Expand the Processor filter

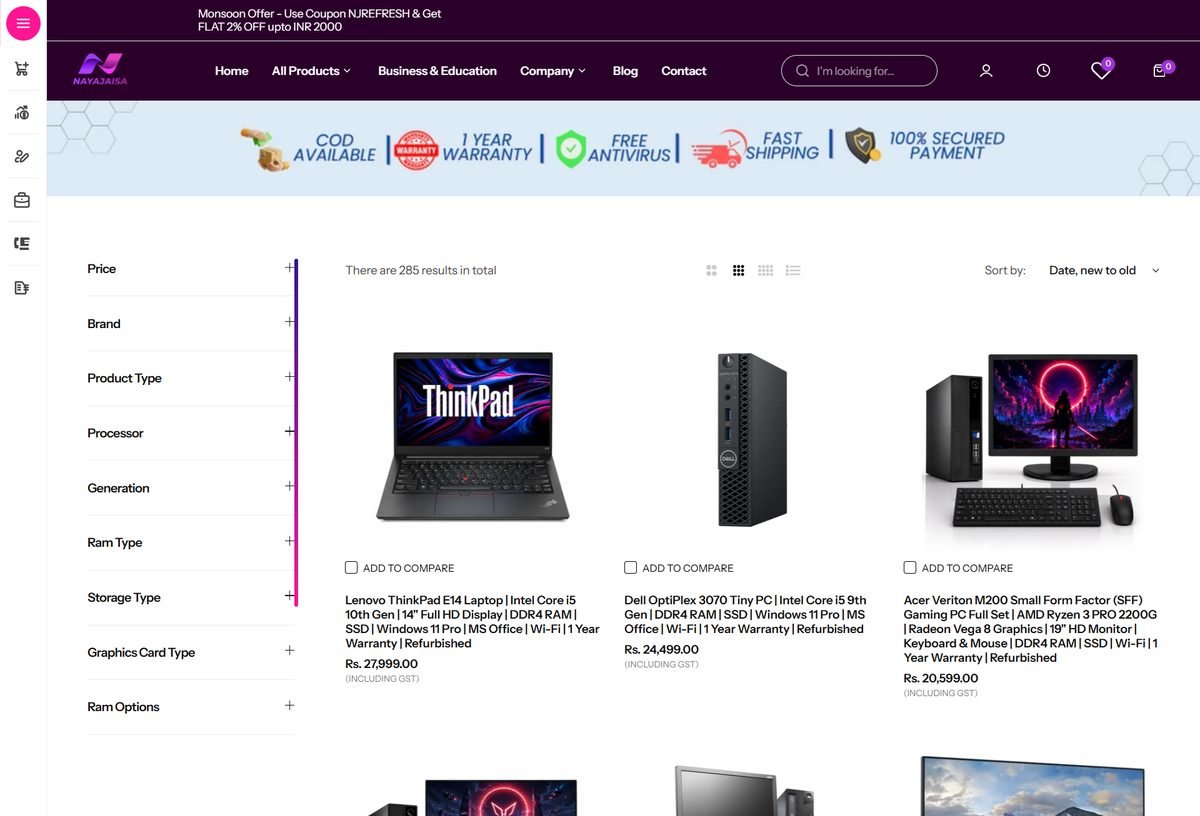191,433
